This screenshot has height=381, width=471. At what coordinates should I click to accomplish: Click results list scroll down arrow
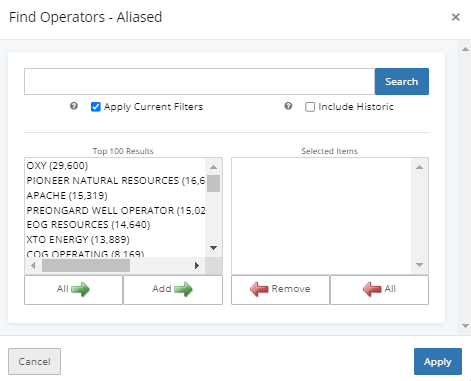point(214,248)
